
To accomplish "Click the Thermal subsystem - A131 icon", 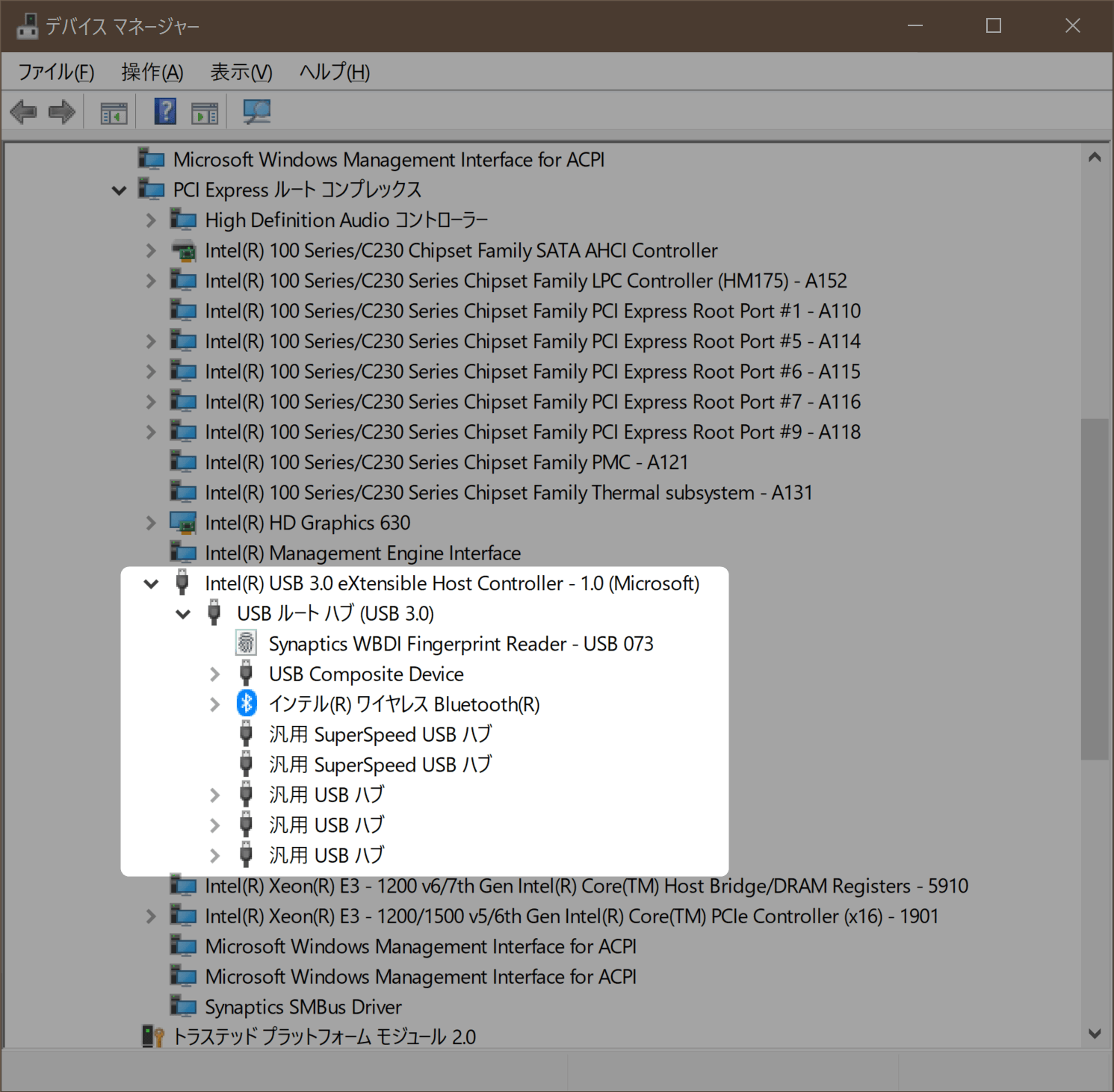I will [183, 492].
